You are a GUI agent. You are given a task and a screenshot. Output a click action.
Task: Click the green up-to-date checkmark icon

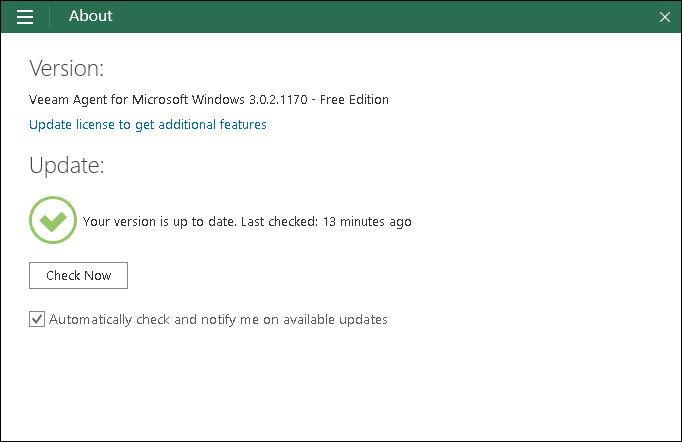point(53,220)
